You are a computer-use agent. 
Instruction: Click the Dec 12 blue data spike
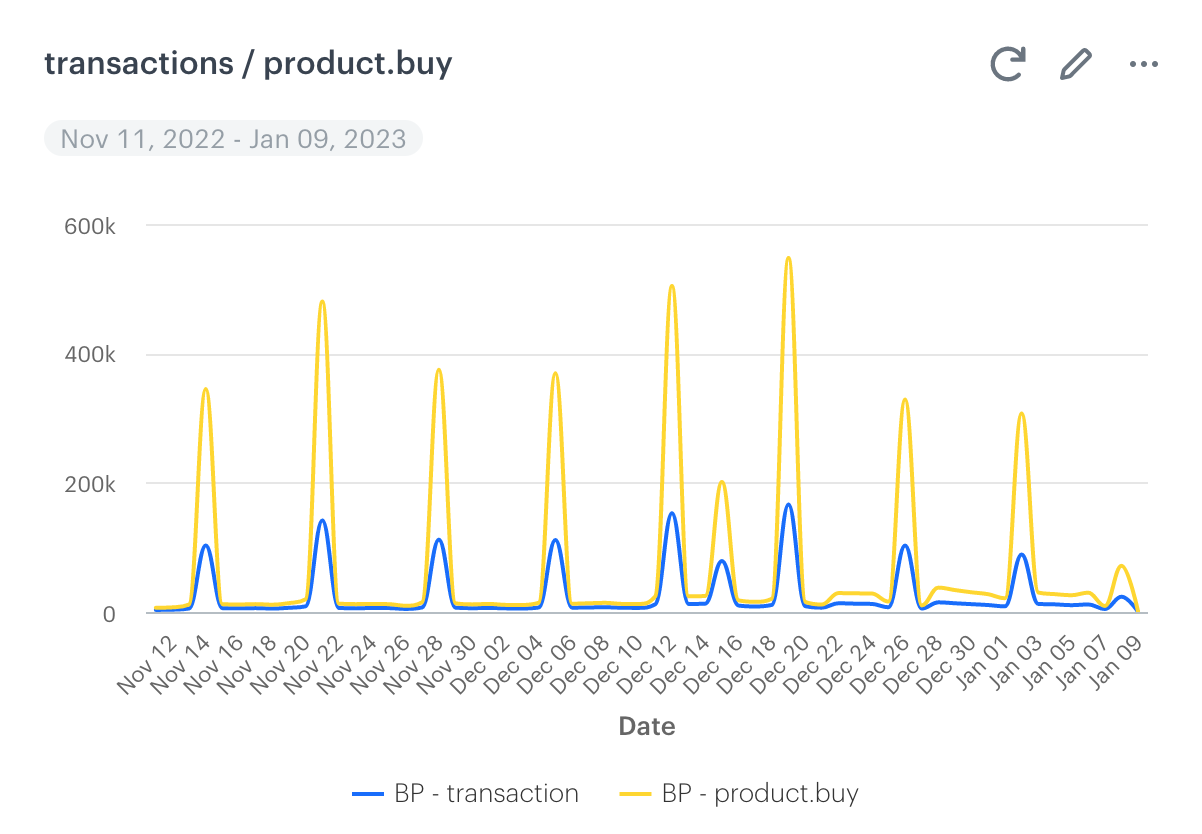pos(672,515)
